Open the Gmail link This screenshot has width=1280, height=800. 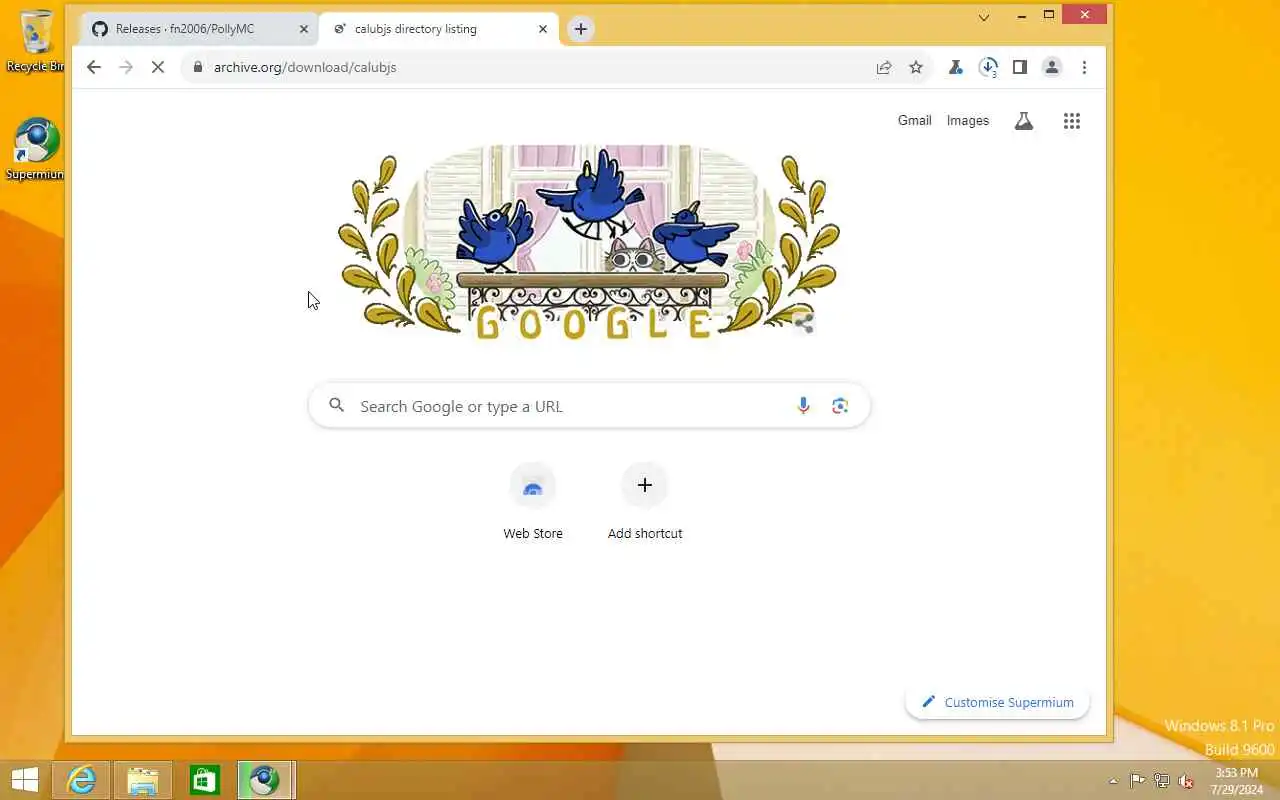click(x=915, y=120)
